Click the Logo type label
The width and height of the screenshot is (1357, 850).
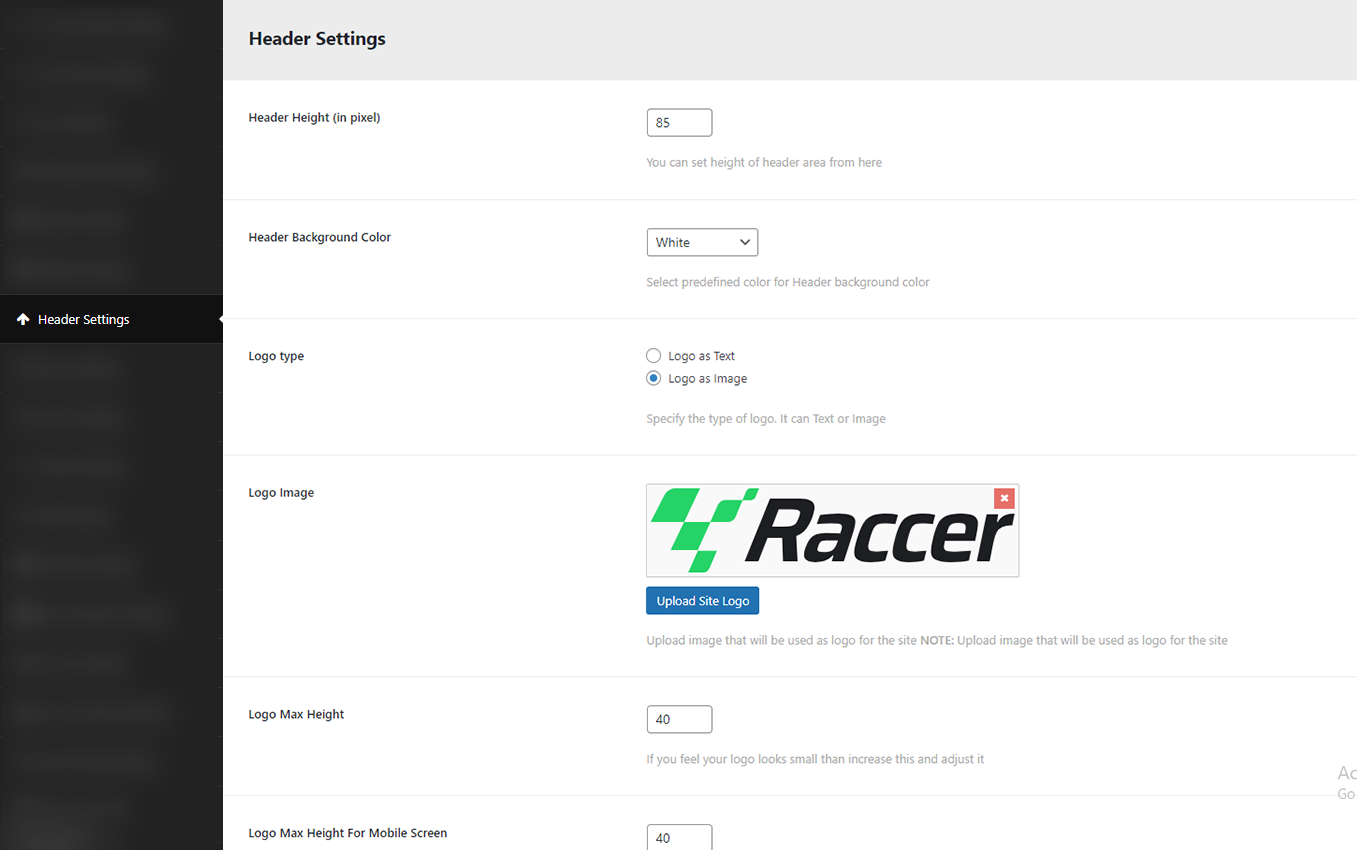click(x=276, y=357)
